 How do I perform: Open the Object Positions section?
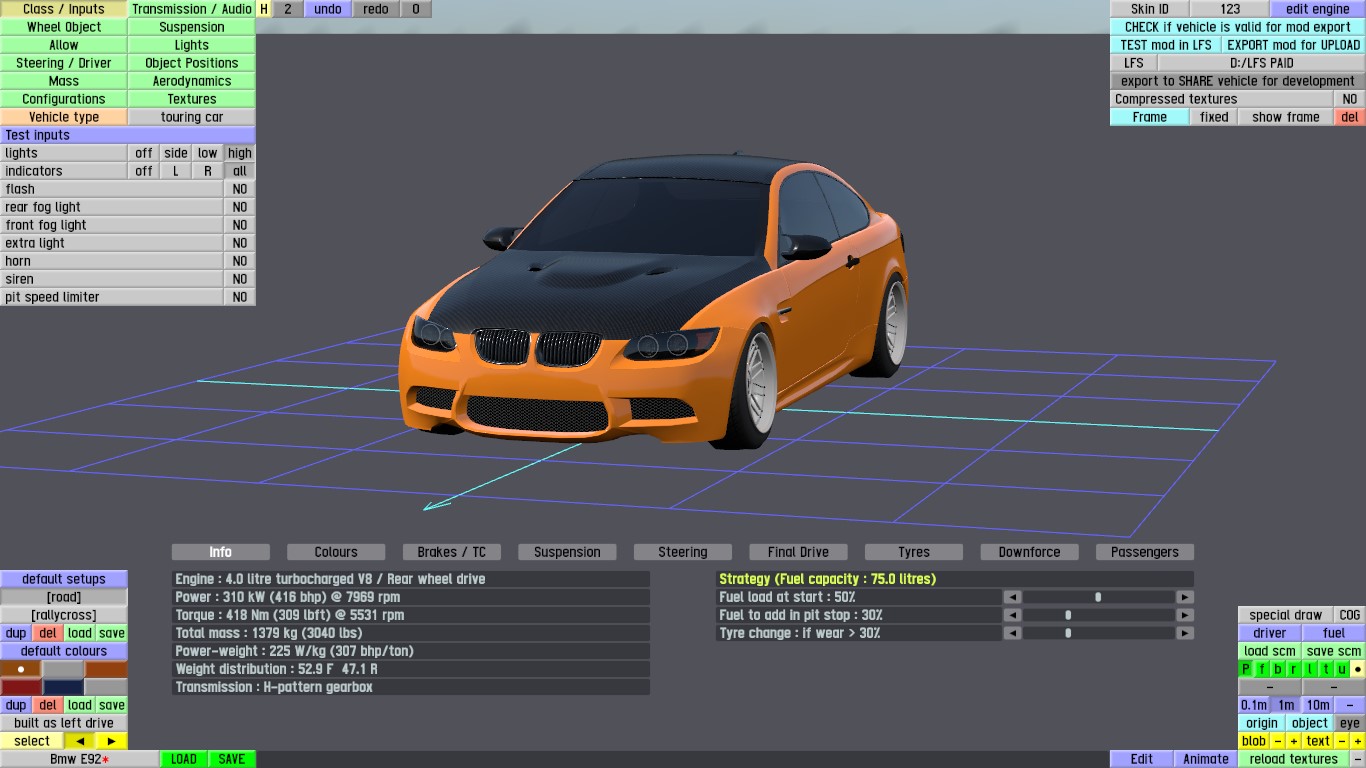click(x=192, y=63)
